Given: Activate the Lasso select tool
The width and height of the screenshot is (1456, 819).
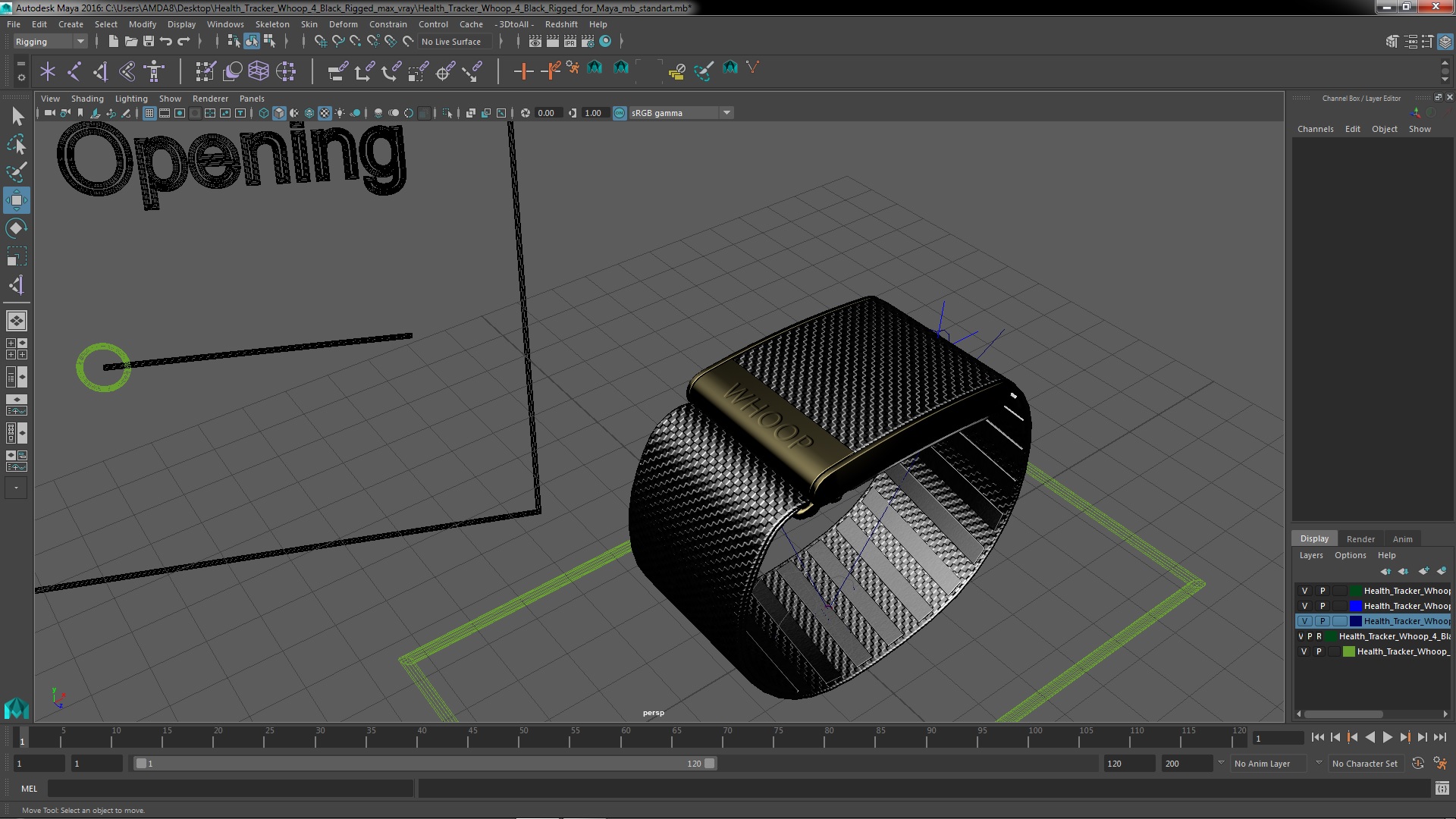Looking at the screenshot, I should (x=17, y=144).
